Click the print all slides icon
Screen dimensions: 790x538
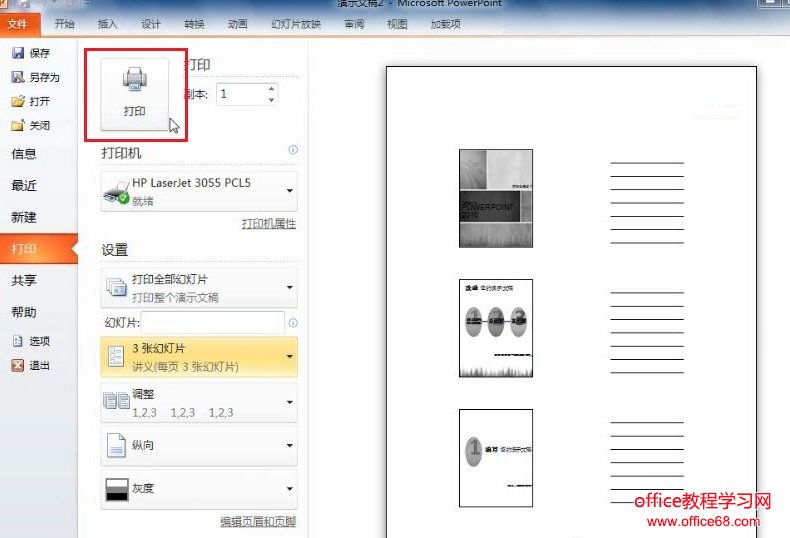pos(116,287)
